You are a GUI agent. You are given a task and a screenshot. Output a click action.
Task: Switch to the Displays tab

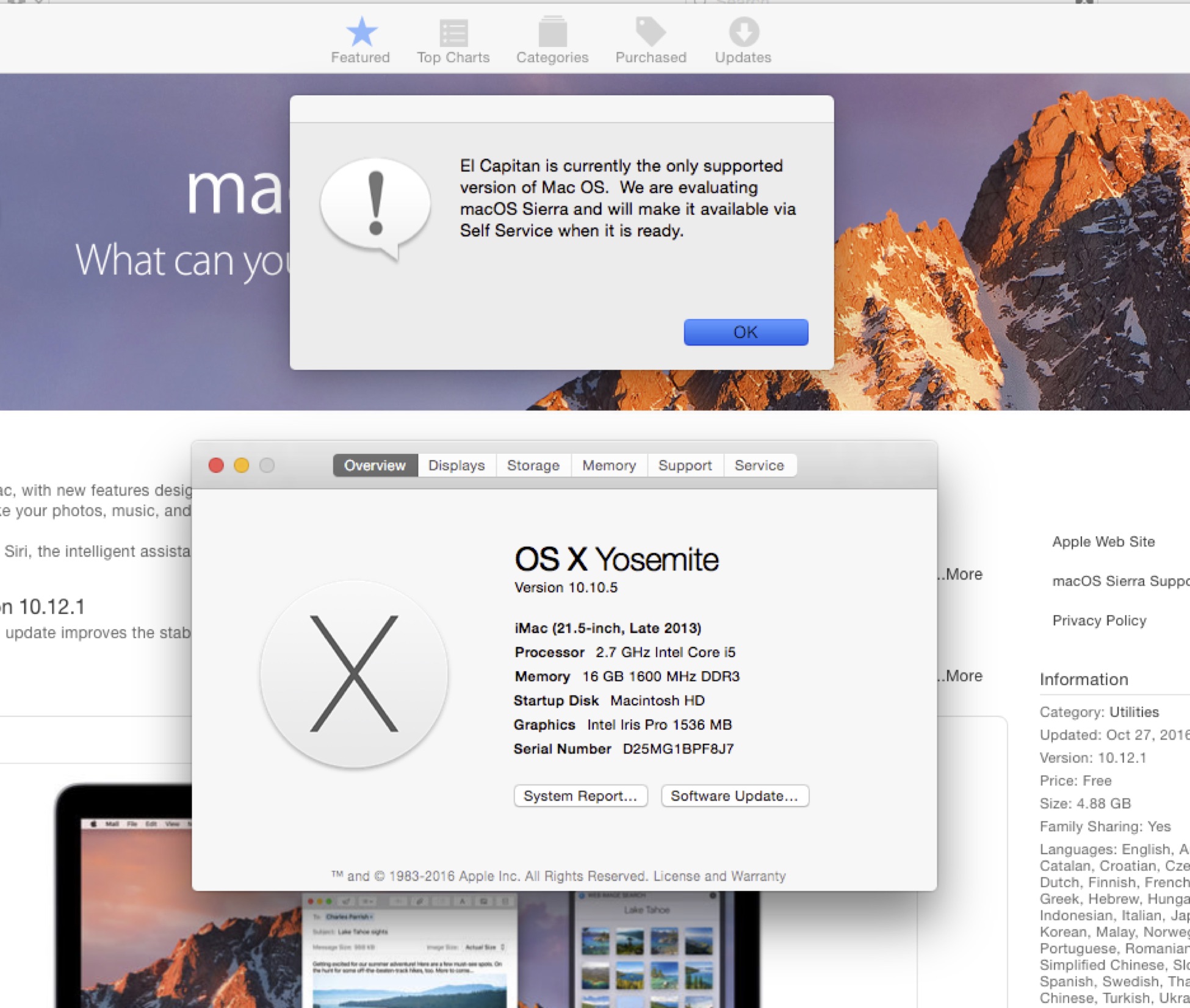(456, 466)
